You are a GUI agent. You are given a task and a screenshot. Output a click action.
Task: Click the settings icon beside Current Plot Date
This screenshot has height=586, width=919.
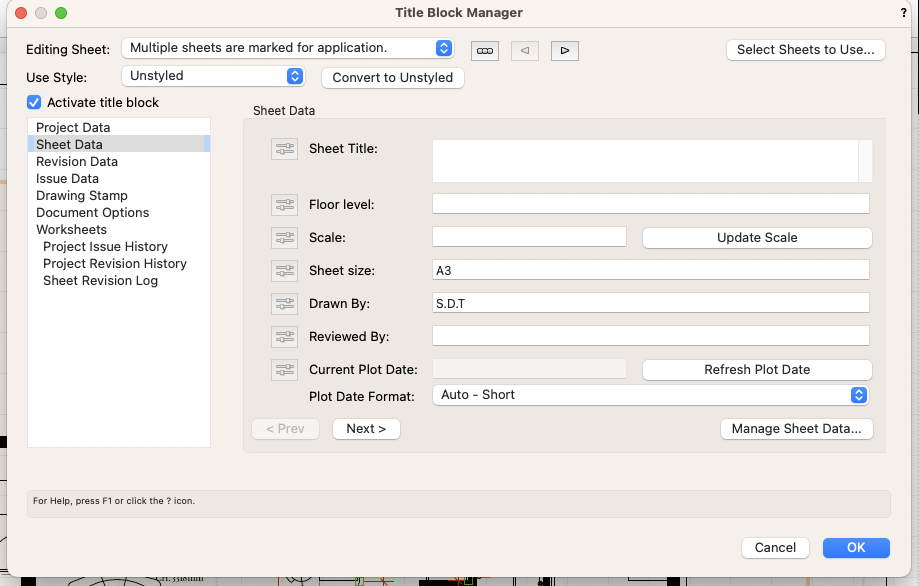point(285,369)
